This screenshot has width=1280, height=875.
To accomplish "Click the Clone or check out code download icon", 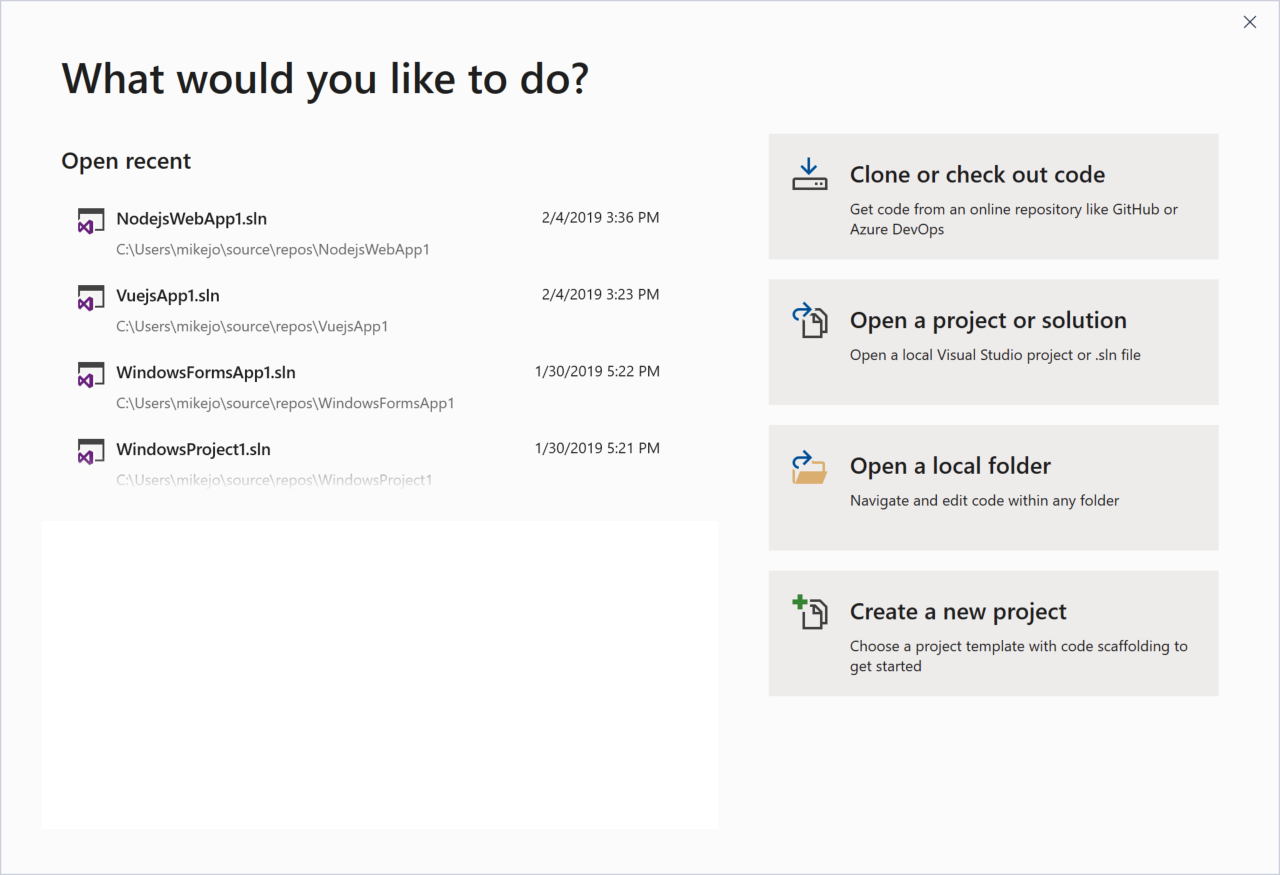I will coord(809,174).
